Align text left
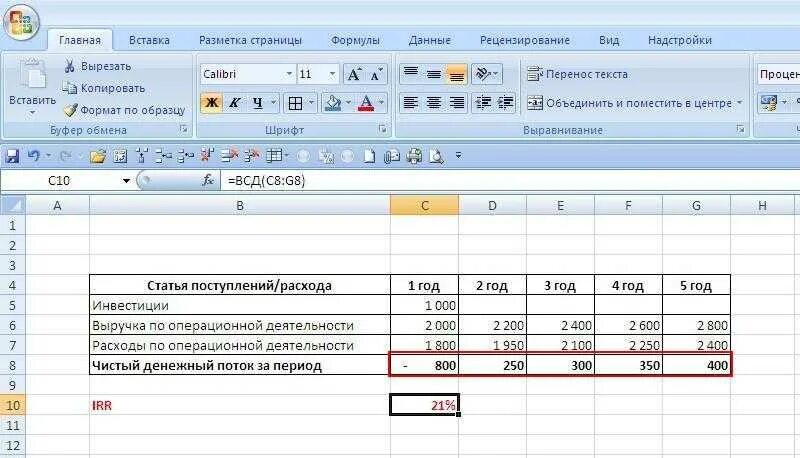Image resolution: width=800 pixels, height=458 pixels. (x=411, y=103)
